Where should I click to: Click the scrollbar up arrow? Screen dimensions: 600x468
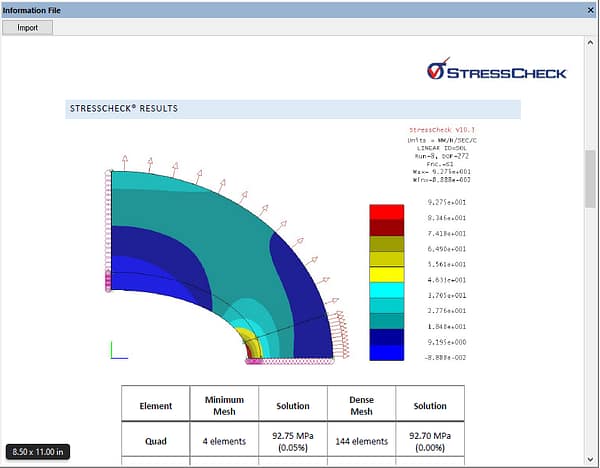589,44
